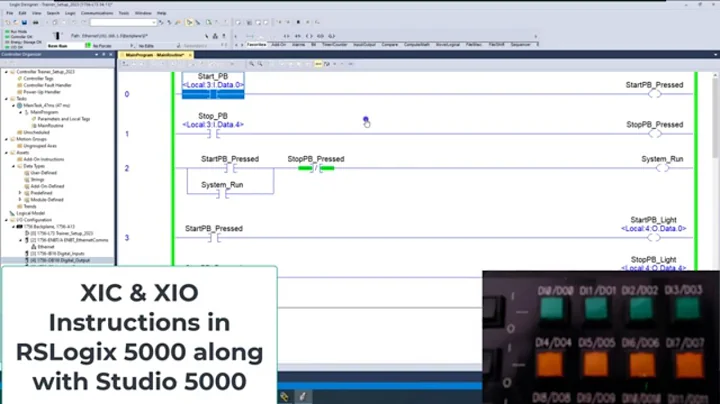The image size is (720, 404).
Task: Insert XIC instruction from instruction toolbar
Action: pyautogui.click(x=287, y=36)
